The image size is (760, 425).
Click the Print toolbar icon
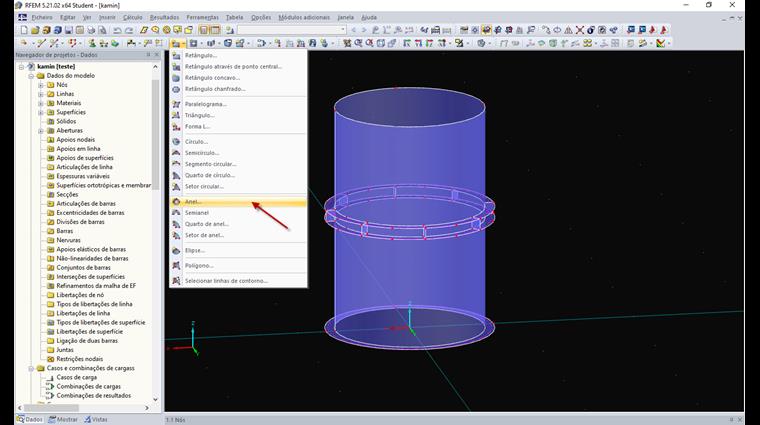(91, 30)
